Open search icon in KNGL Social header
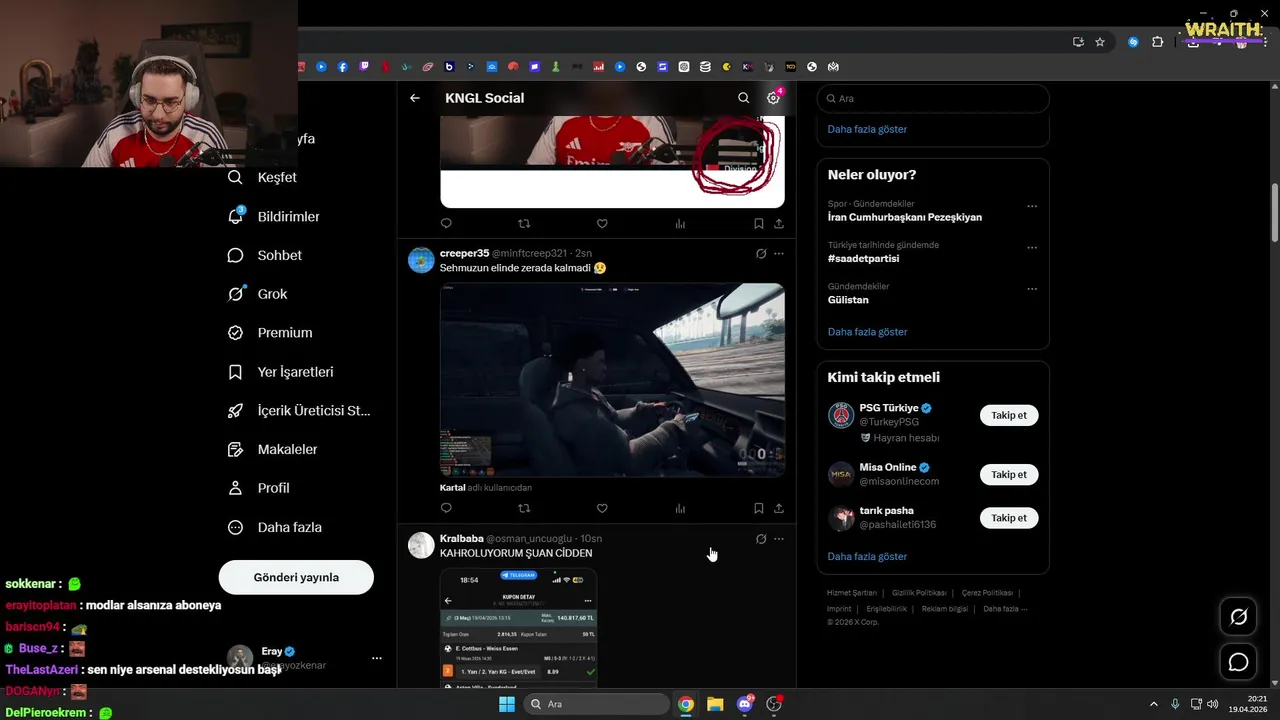 pyautogui.click(x=743, y=98)
